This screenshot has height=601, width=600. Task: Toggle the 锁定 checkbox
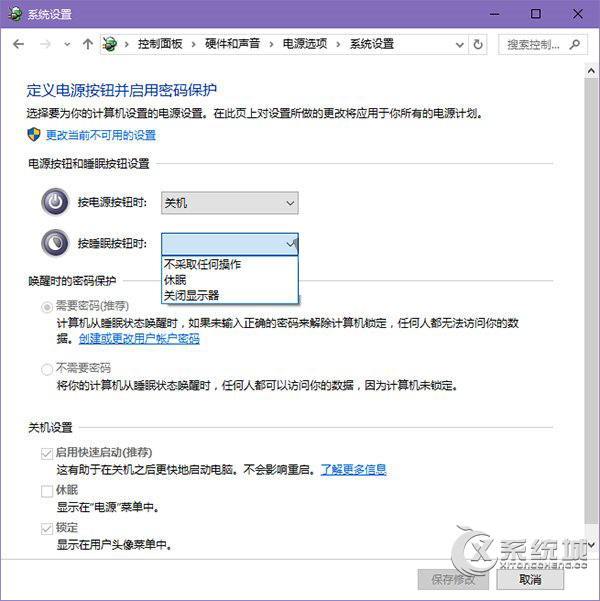tap(47, 529)
